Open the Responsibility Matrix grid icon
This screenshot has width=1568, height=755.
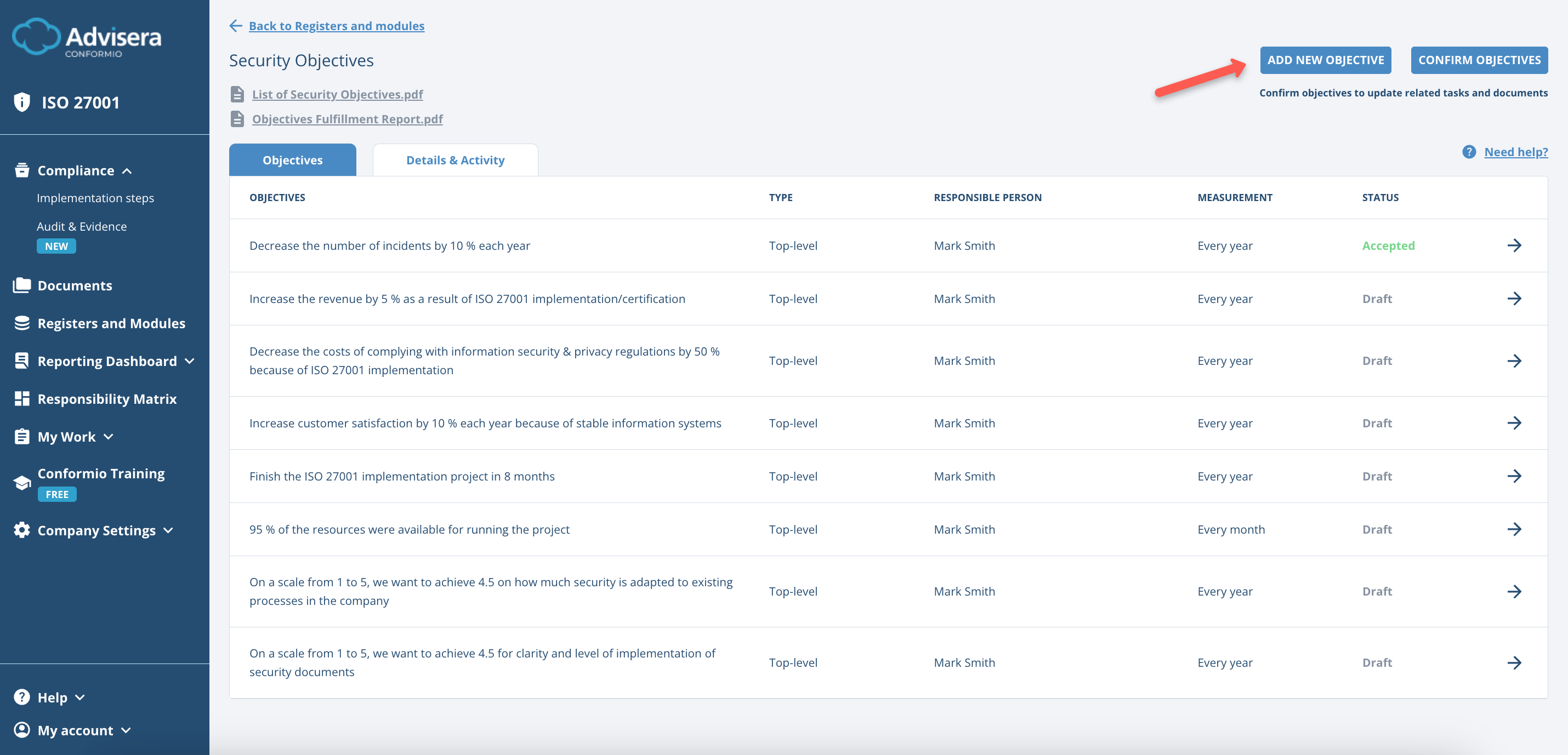tap(22, 398)
